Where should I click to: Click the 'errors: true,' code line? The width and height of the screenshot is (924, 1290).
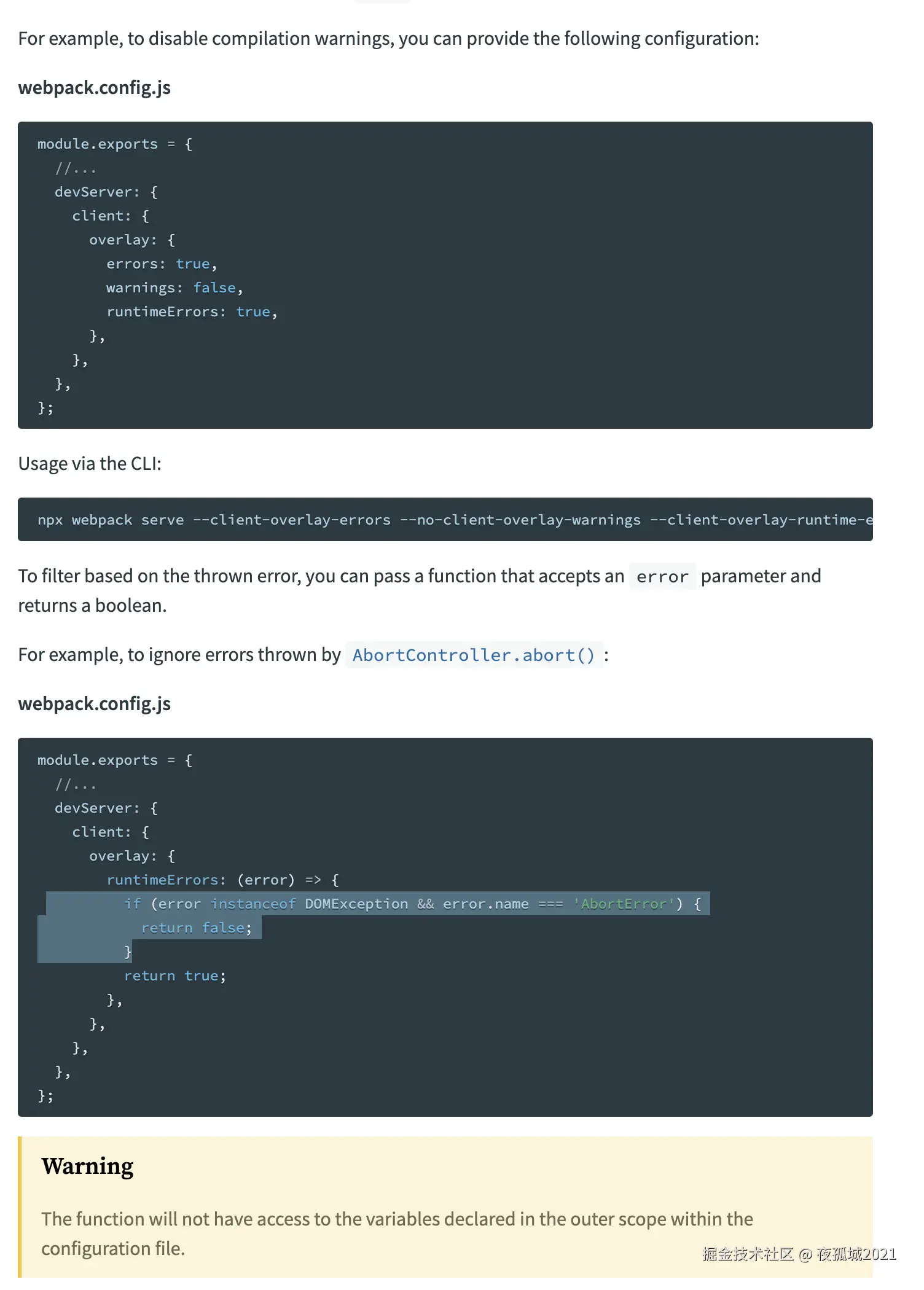pyautogui.click(x=161, y=264)
